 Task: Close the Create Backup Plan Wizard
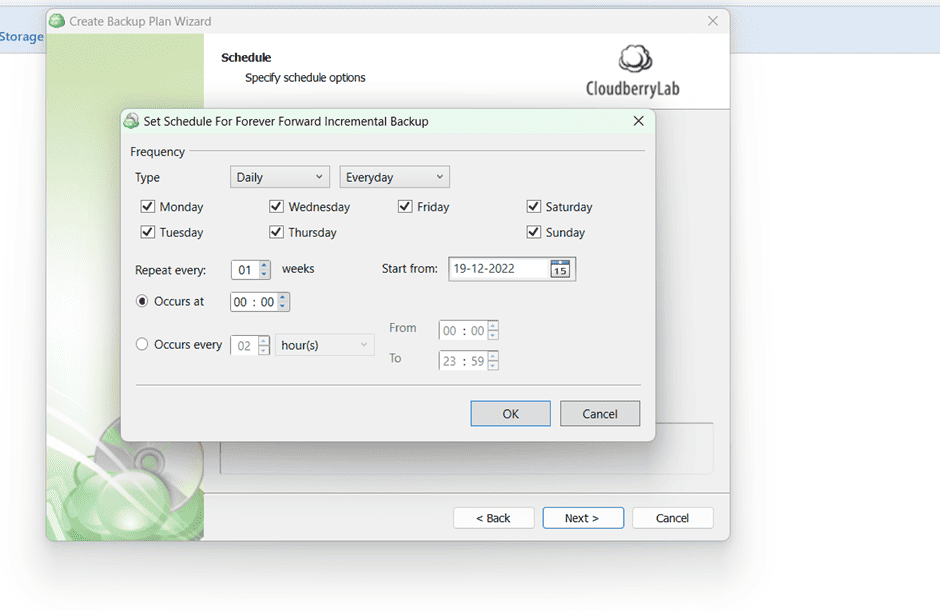click(713, 21)
